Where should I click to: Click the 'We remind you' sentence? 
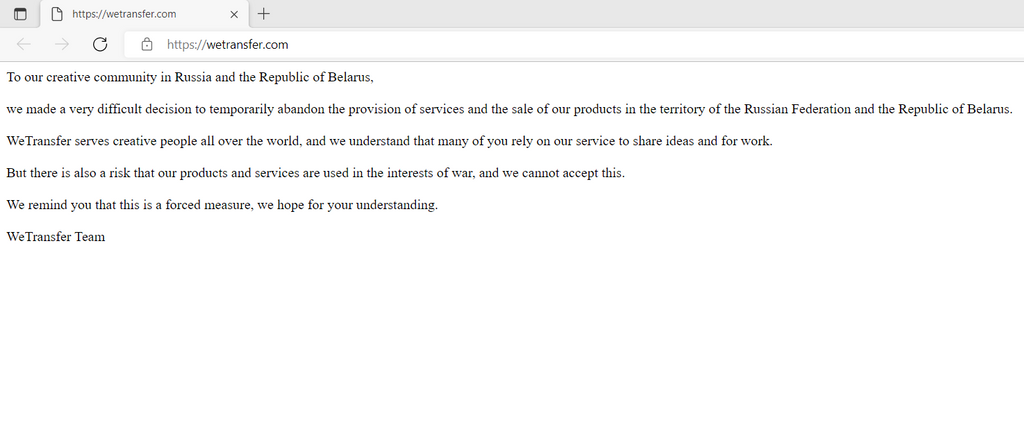pos(222,205)
